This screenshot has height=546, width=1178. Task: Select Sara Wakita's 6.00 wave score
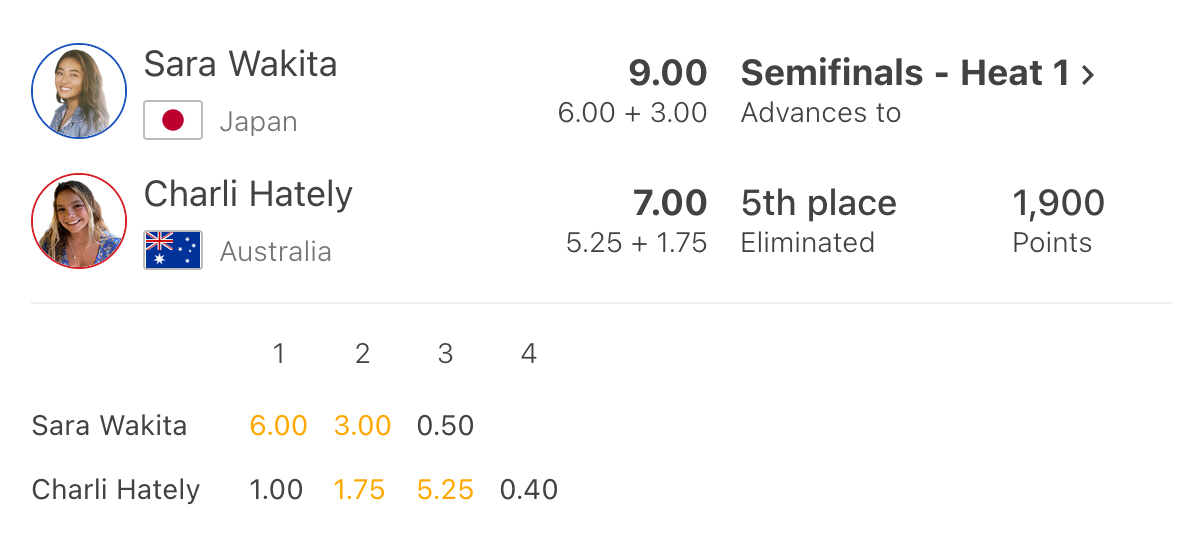pyautogui.click(x=278, y=426)
